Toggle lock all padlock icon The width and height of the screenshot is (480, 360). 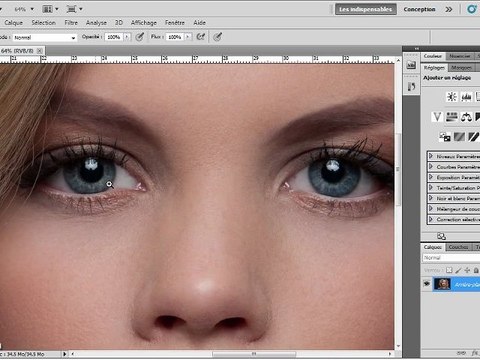pos(476,270)
